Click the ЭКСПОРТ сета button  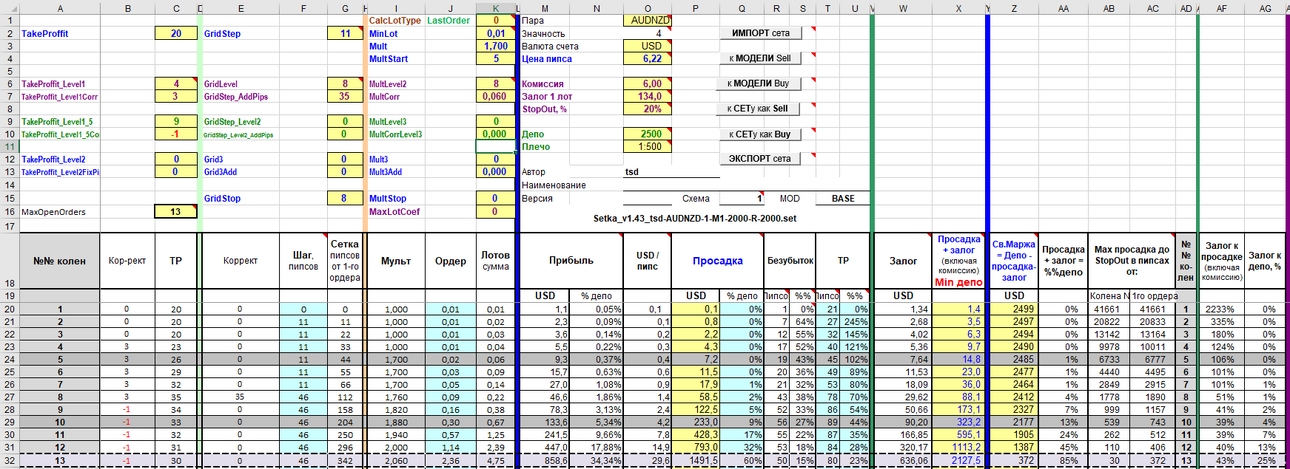[x=760, y=158]
